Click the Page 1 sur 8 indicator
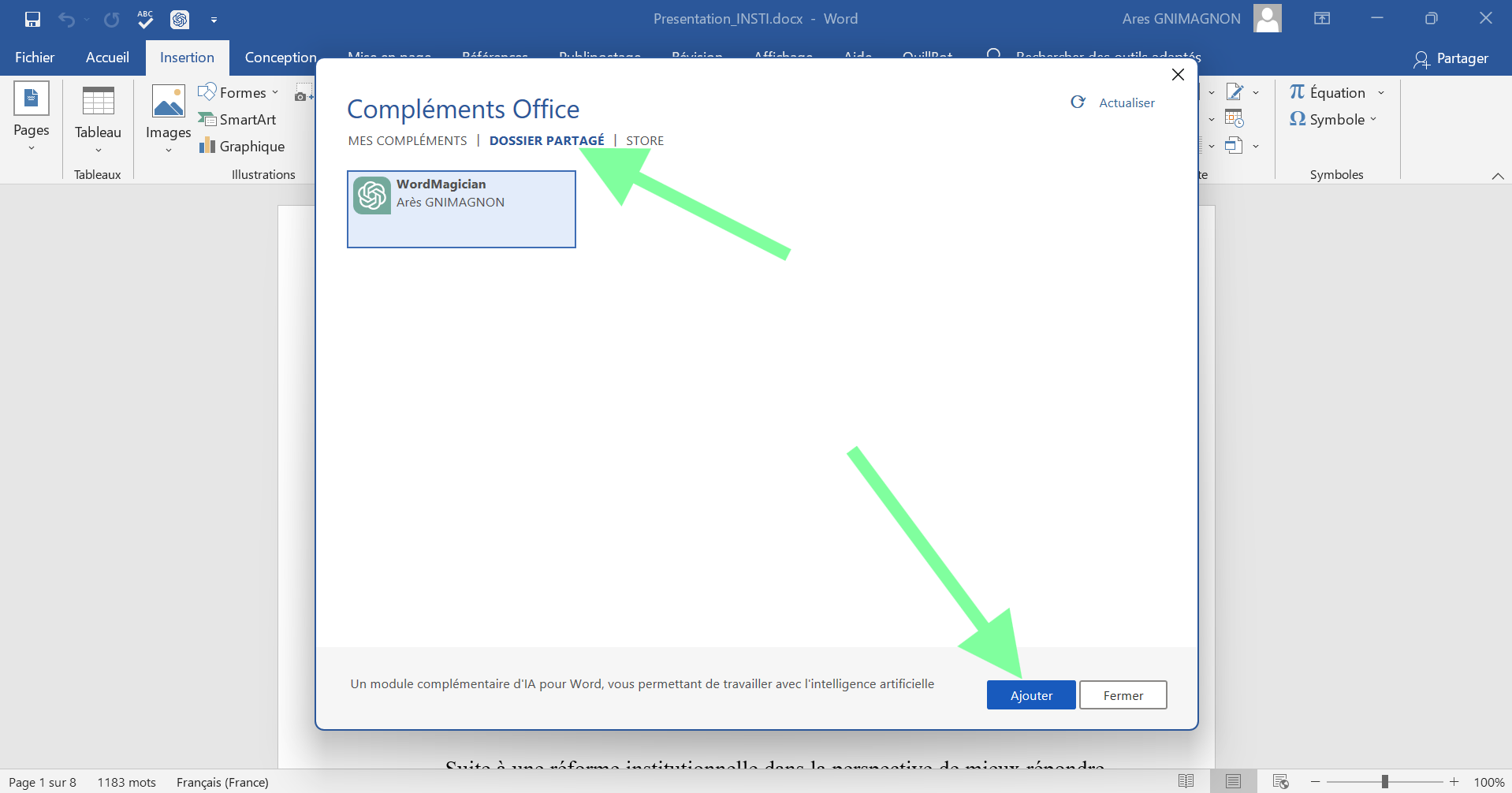 click(x=43, y=782)
